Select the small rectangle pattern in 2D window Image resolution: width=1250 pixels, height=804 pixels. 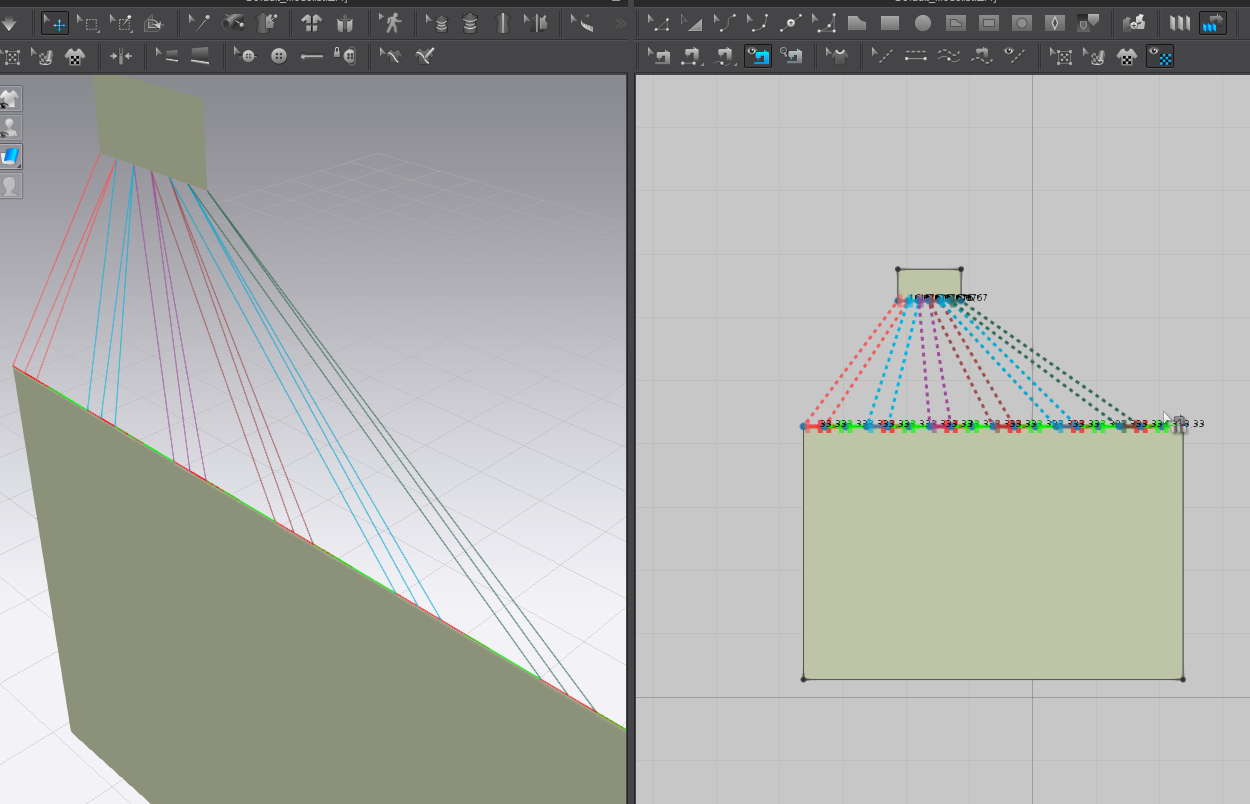click(929, 281)
